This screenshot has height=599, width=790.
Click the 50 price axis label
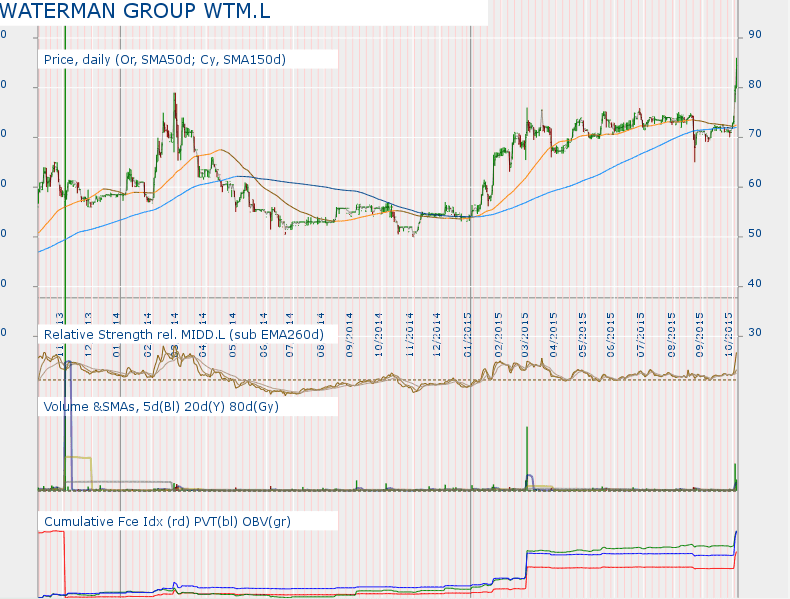pyautogui.click(x=755, y=234)
